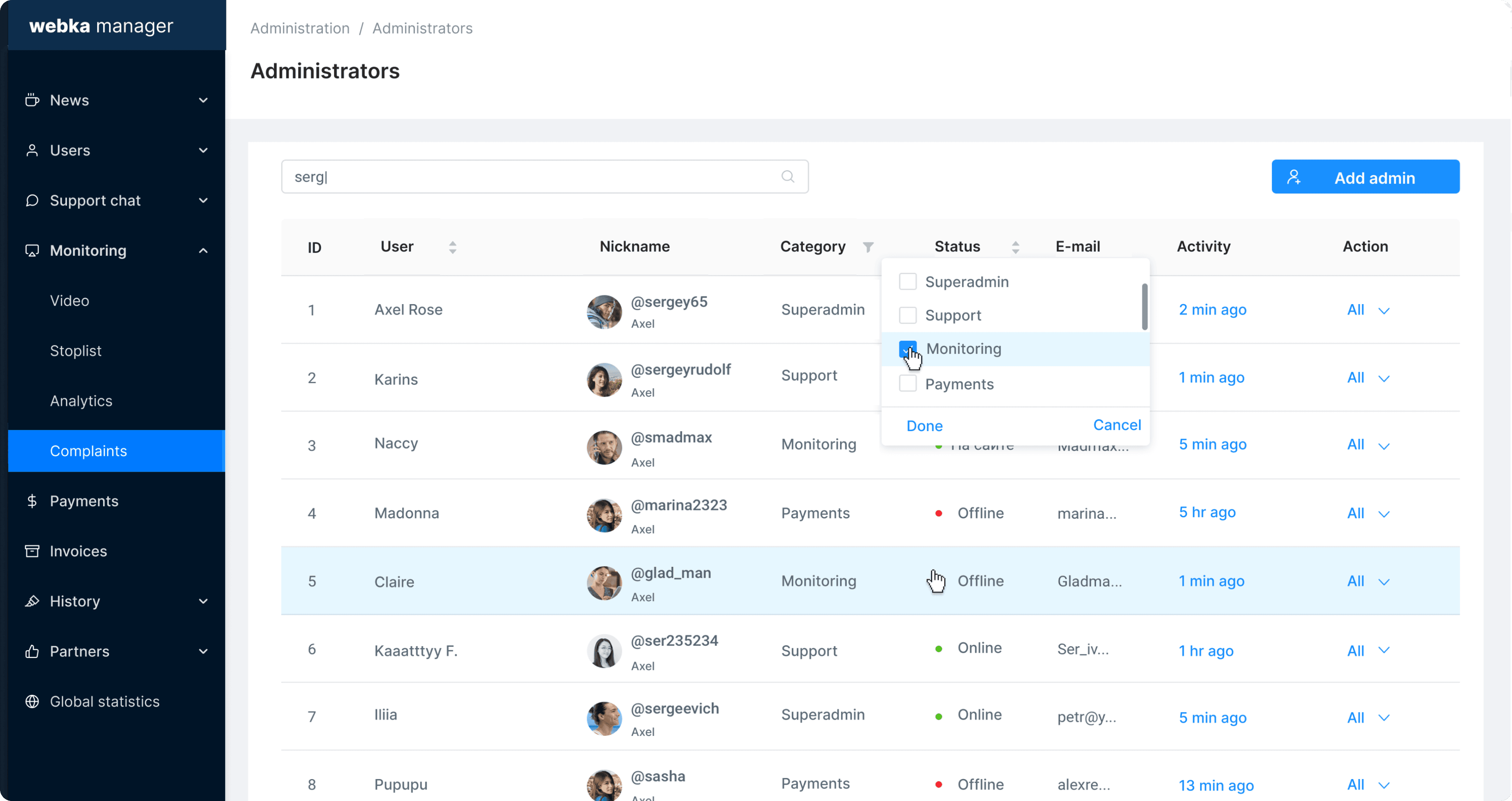Click the Invoices archive box icon

point(32,551)
